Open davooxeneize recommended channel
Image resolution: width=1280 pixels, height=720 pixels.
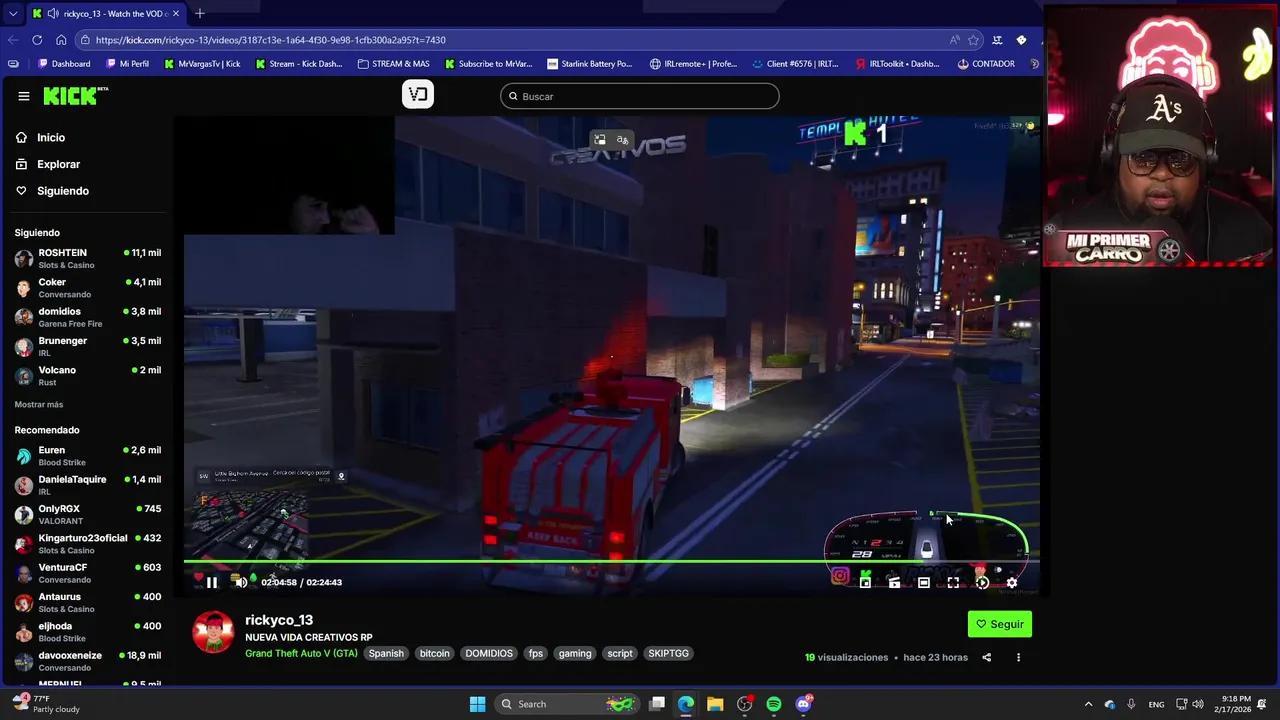[x=87, y=661]
